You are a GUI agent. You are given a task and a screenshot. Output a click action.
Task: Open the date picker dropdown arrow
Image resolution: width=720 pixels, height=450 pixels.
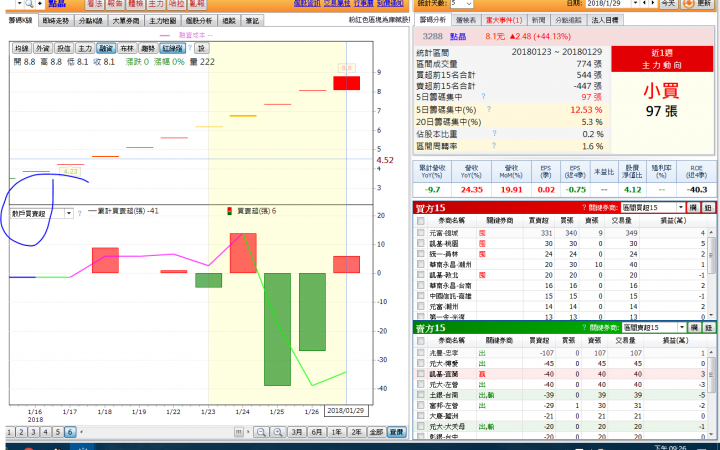tap(636, 3)
